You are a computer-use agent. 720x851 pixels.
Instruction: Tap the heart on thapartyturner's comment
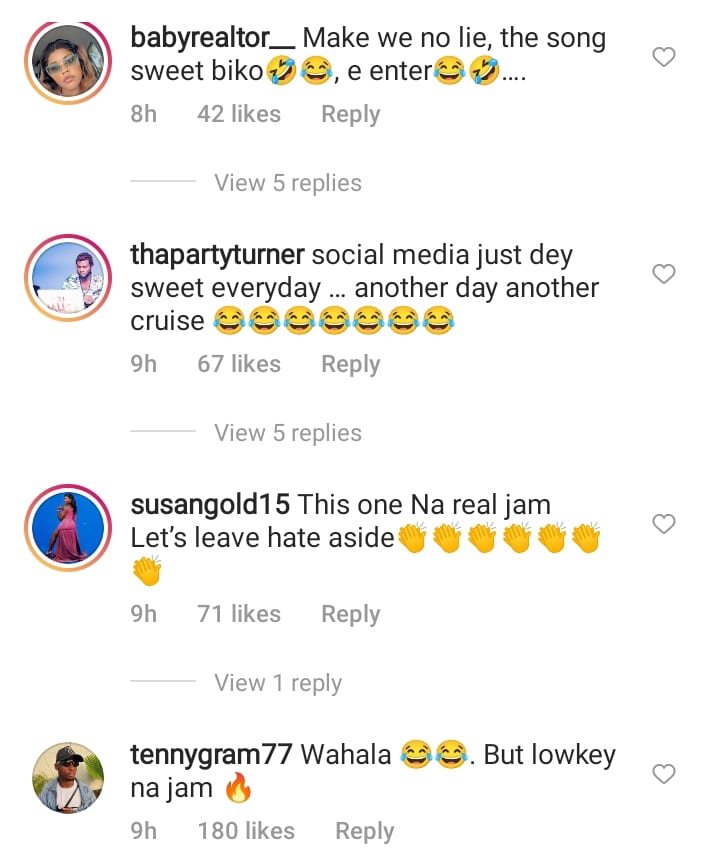tap(663, 274)
